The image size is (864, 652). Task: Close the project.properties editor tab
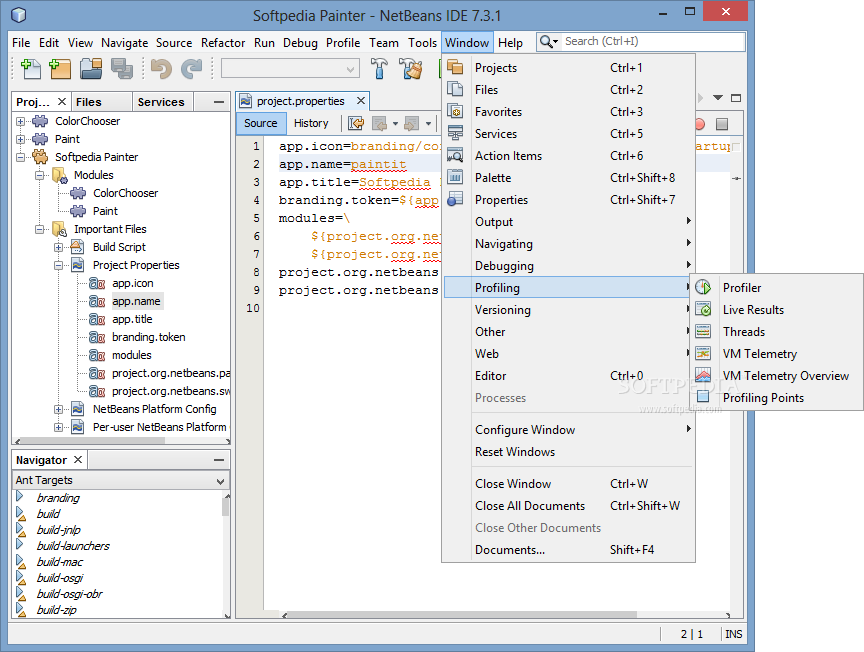(360, 101)
